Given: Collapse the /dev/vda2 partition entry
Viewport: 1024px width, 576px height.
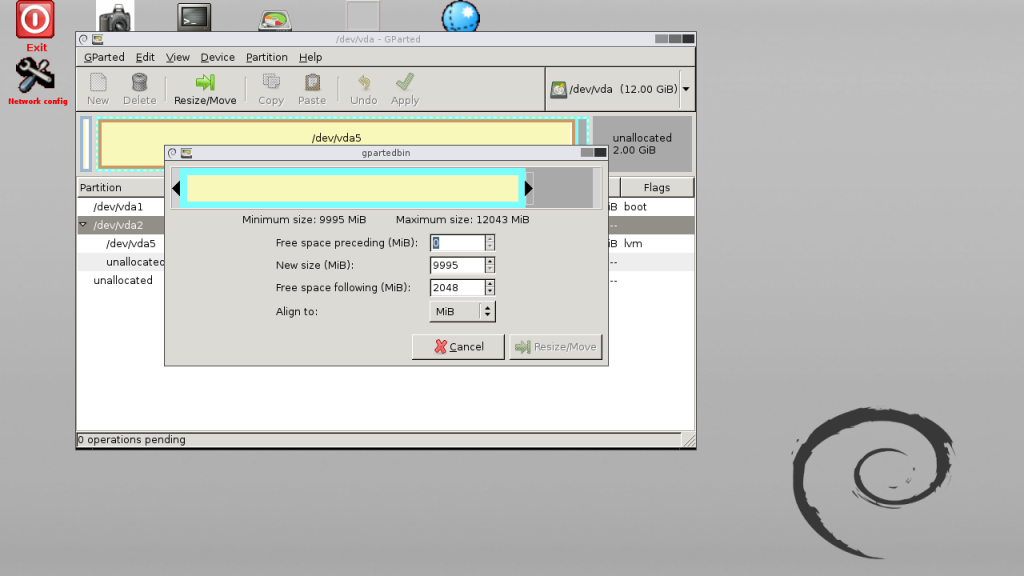Looking at the screenshot, I should coord(84,224).
